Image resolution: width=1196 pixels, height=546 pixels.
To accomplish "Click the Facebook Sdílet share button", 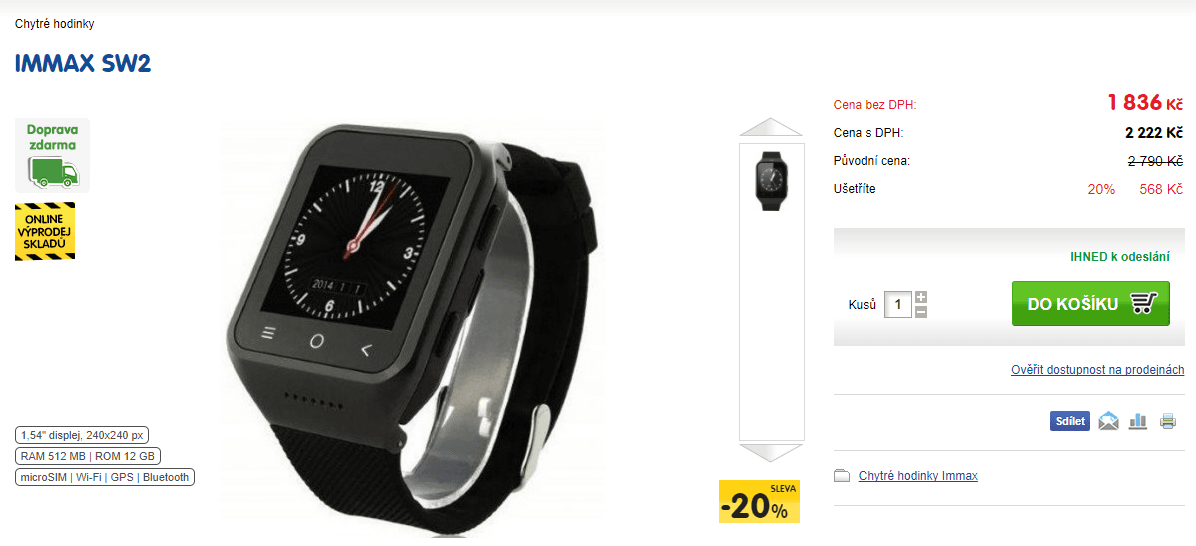I will (1069, 422).
